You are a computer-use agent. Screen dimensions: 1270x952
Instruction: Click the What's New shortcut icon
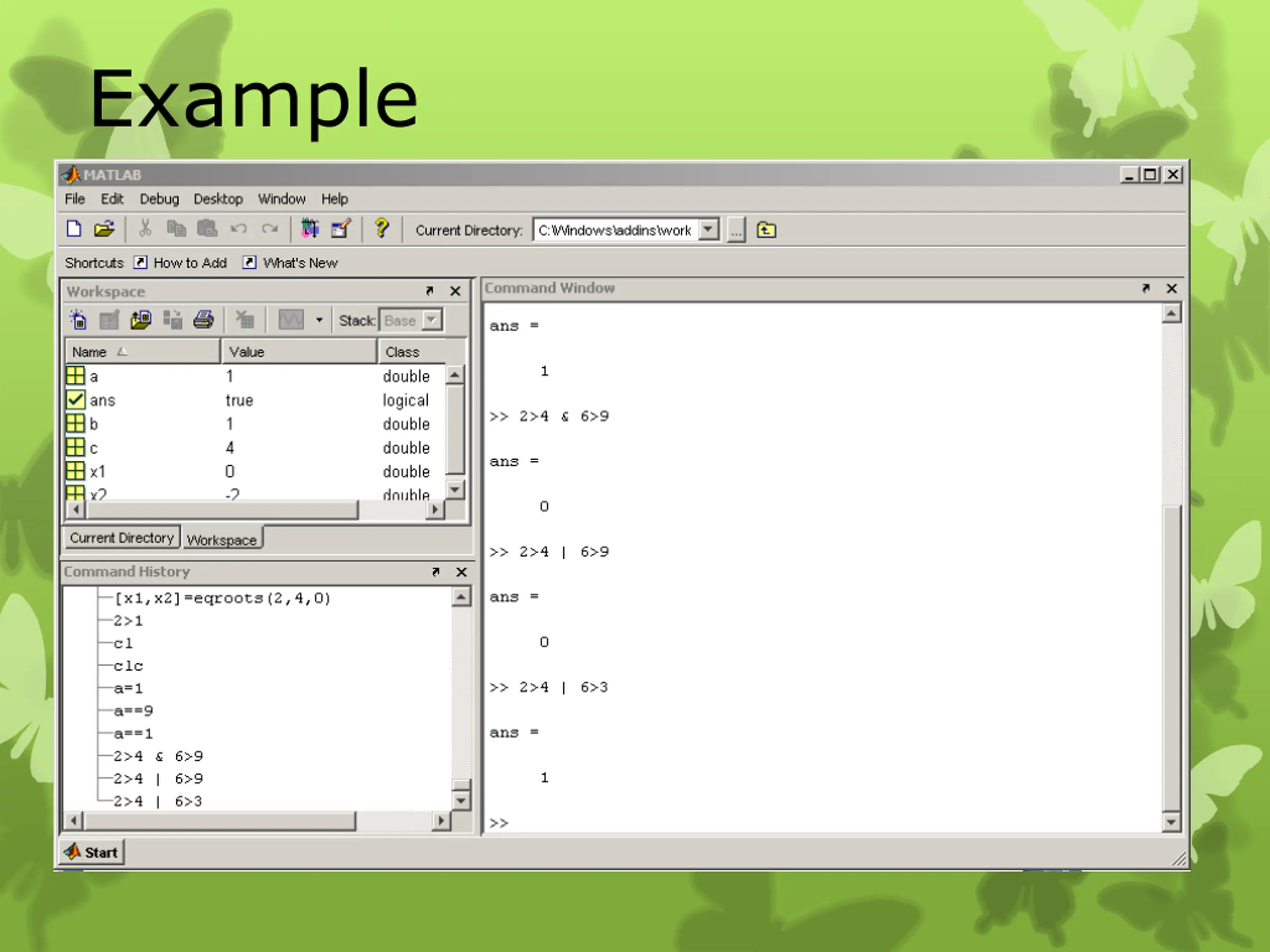coord(249,262)
